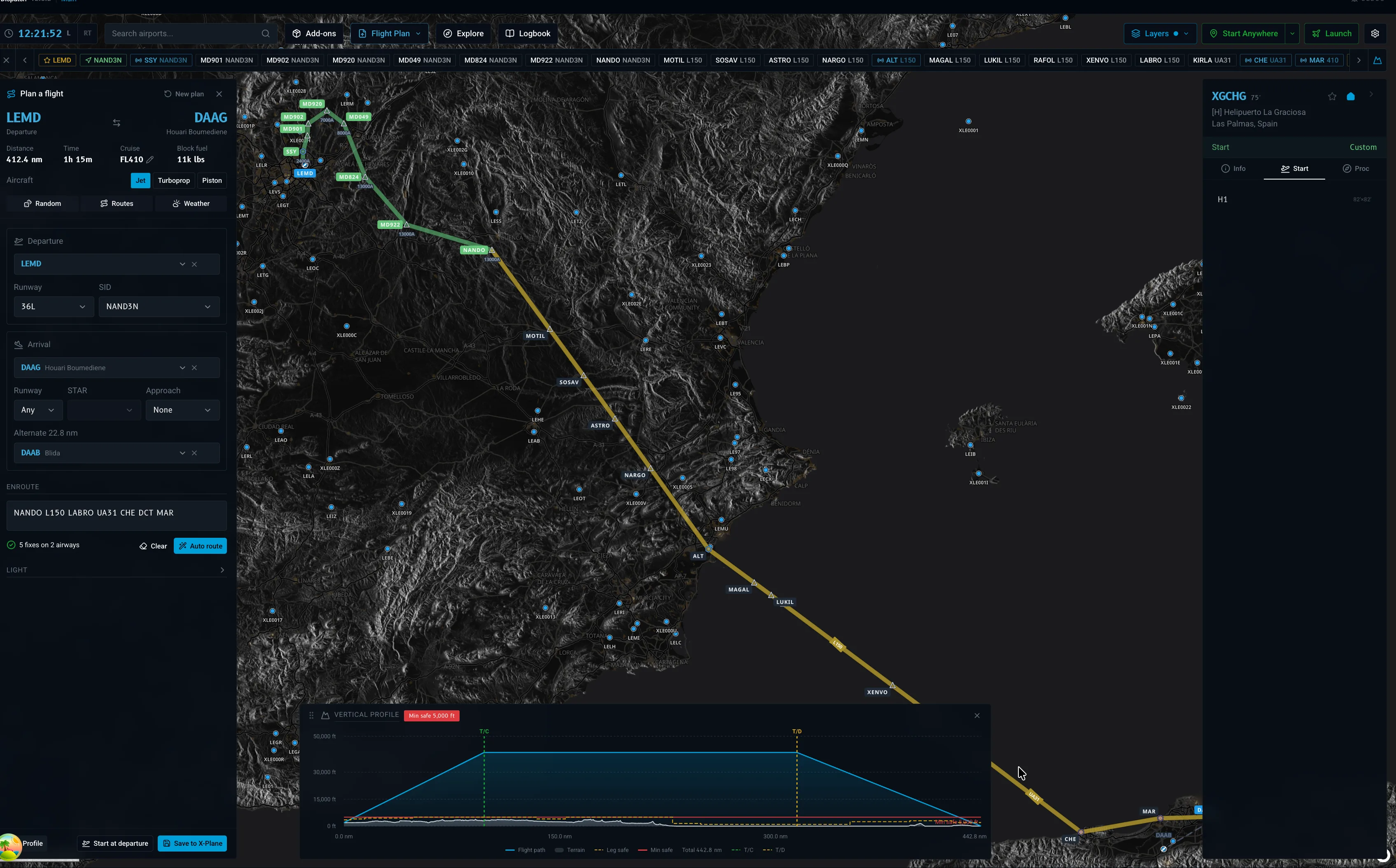Click the enroute route text box
Image resolution: width=1396 pixels, height=868 pixels.
point(117,515)
